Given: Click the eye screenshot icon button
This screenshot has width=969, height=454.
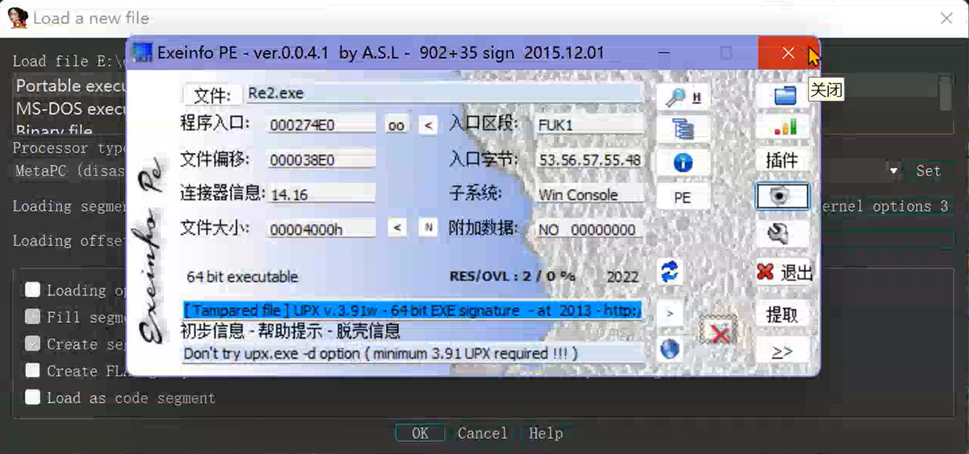Looking at the screenshot, I should [782, 196].
